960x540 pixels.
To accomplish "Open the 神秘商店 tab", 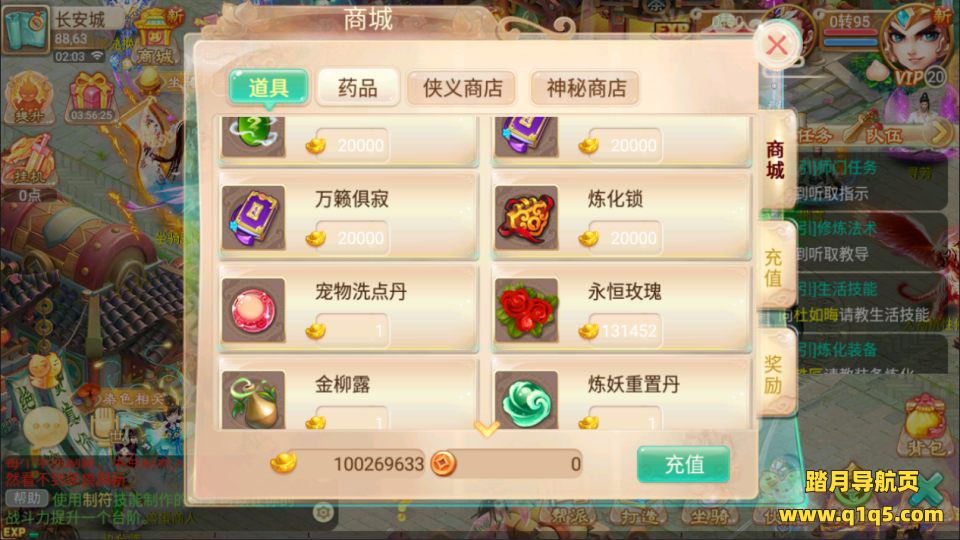I will click(x=586, y=88).
